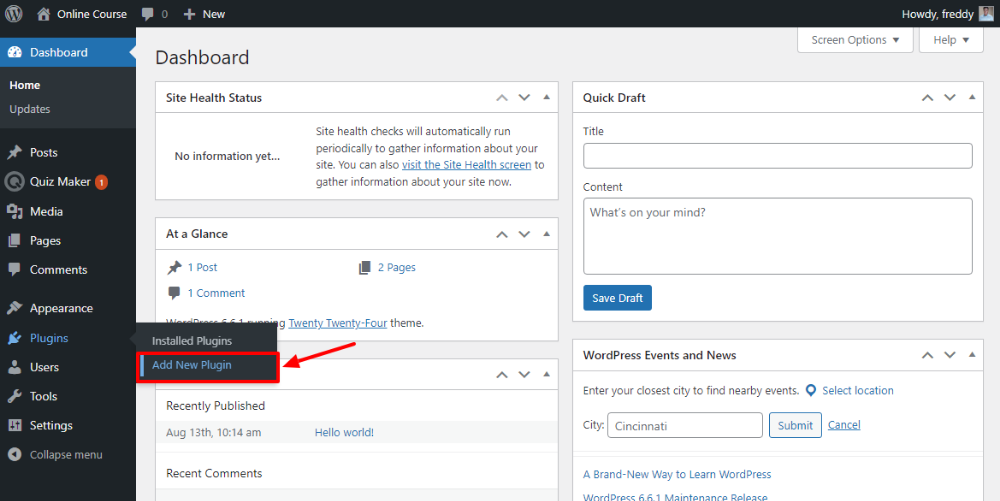Collapse the Site Health Status panel

point(547,98)
